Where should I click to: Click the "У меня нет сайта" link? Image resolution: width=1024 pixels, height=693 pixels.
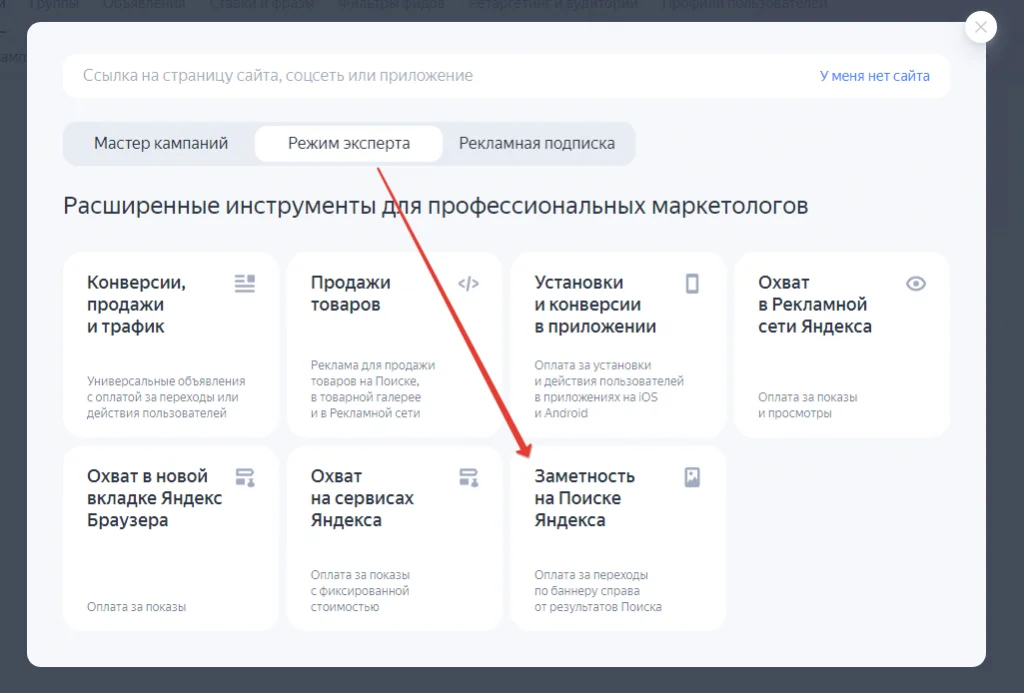coord(874,75)
